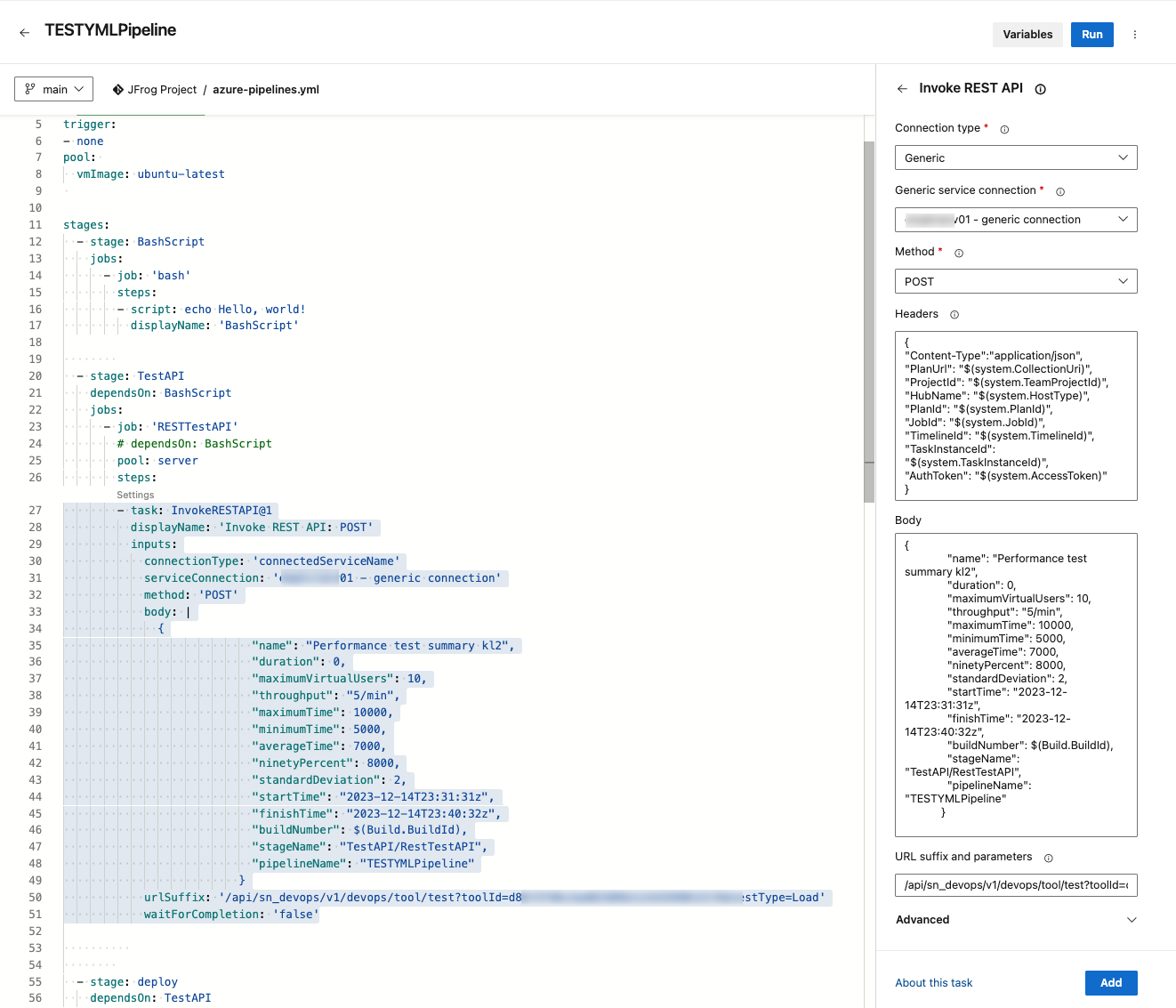Add the Invoke REST API task
The width and height of the screenshot is (1176, 1008).
coord(1111,983)
